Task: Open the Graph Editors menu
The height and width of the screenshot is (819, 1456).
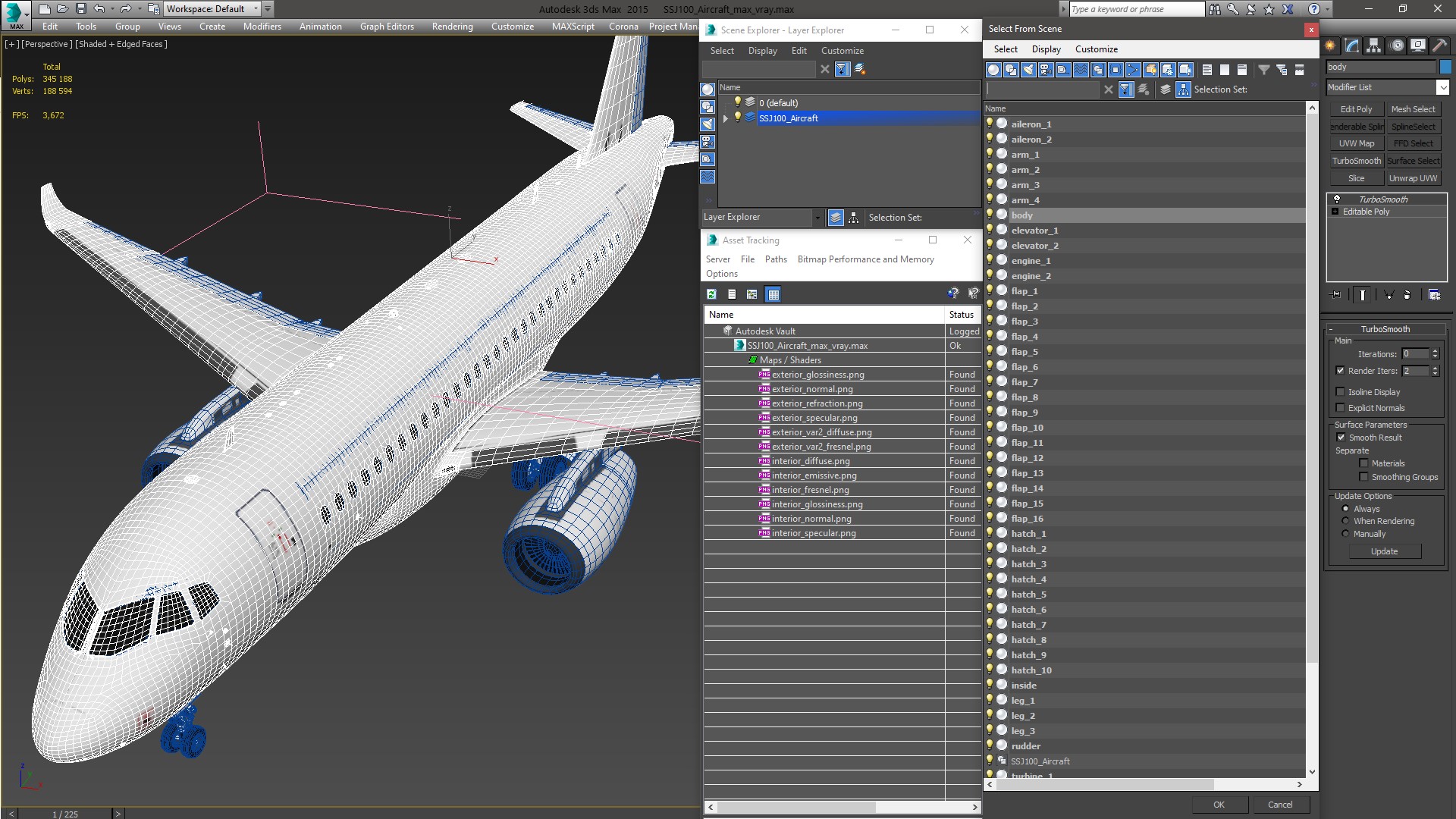Action: click(x=387, y=27)
